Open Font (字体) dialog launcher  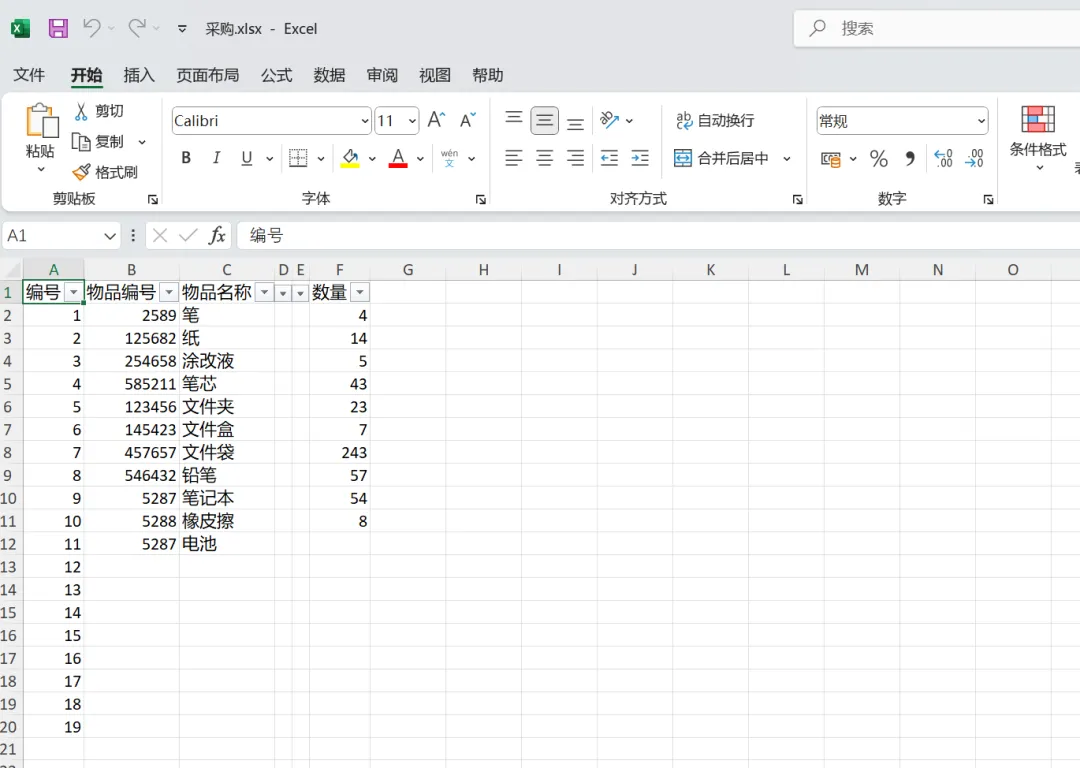481,200
